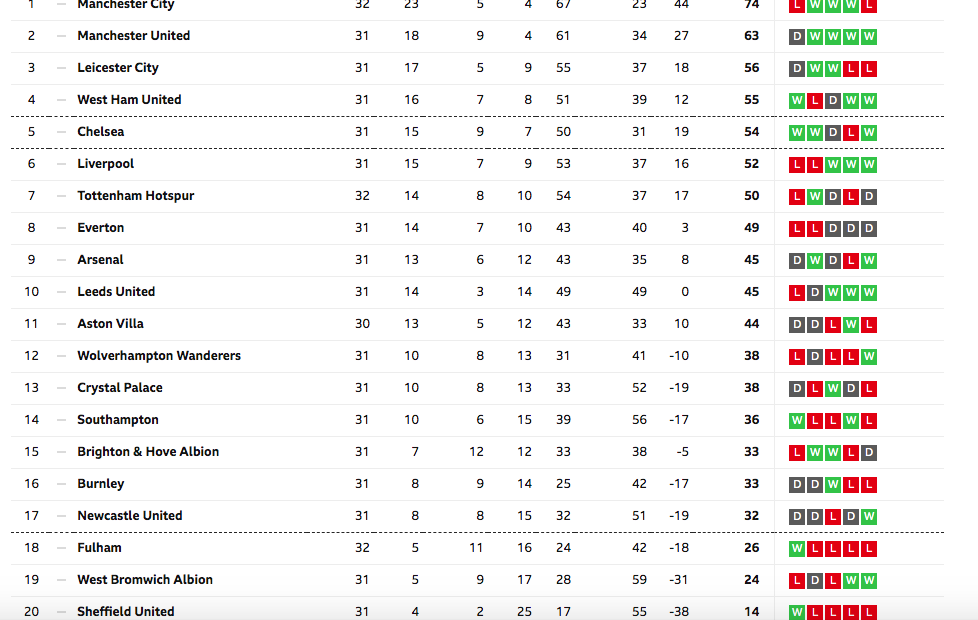Viewport: 978px width, 620px height.
Task: Click Leeds United's grey D form badge
Action: coord(815,293)
